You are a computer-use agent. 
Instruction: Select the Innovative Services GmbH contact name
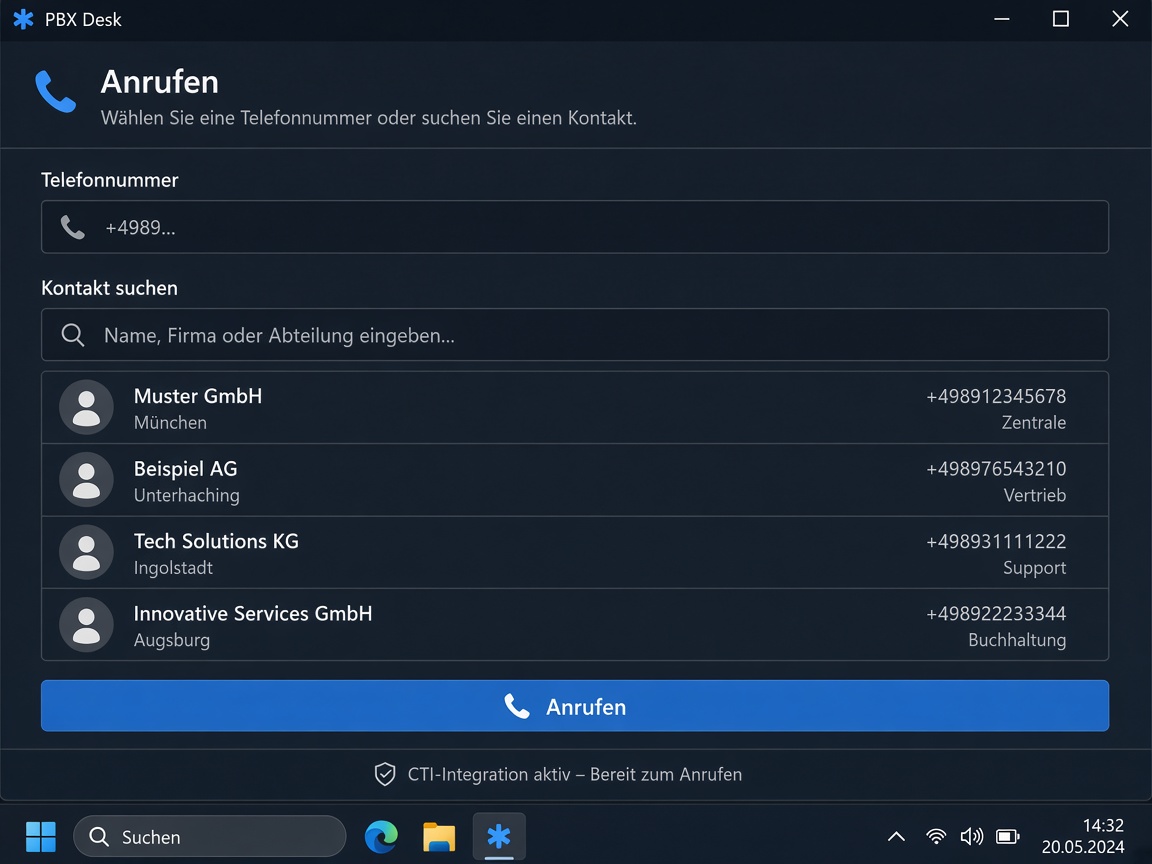click(x=253, y=613)
